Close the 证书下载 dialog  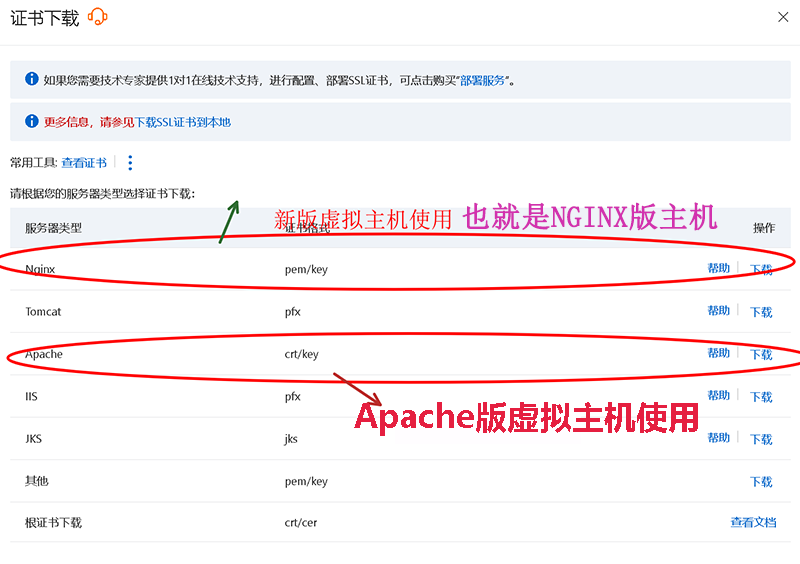click(x=783, y=17)
